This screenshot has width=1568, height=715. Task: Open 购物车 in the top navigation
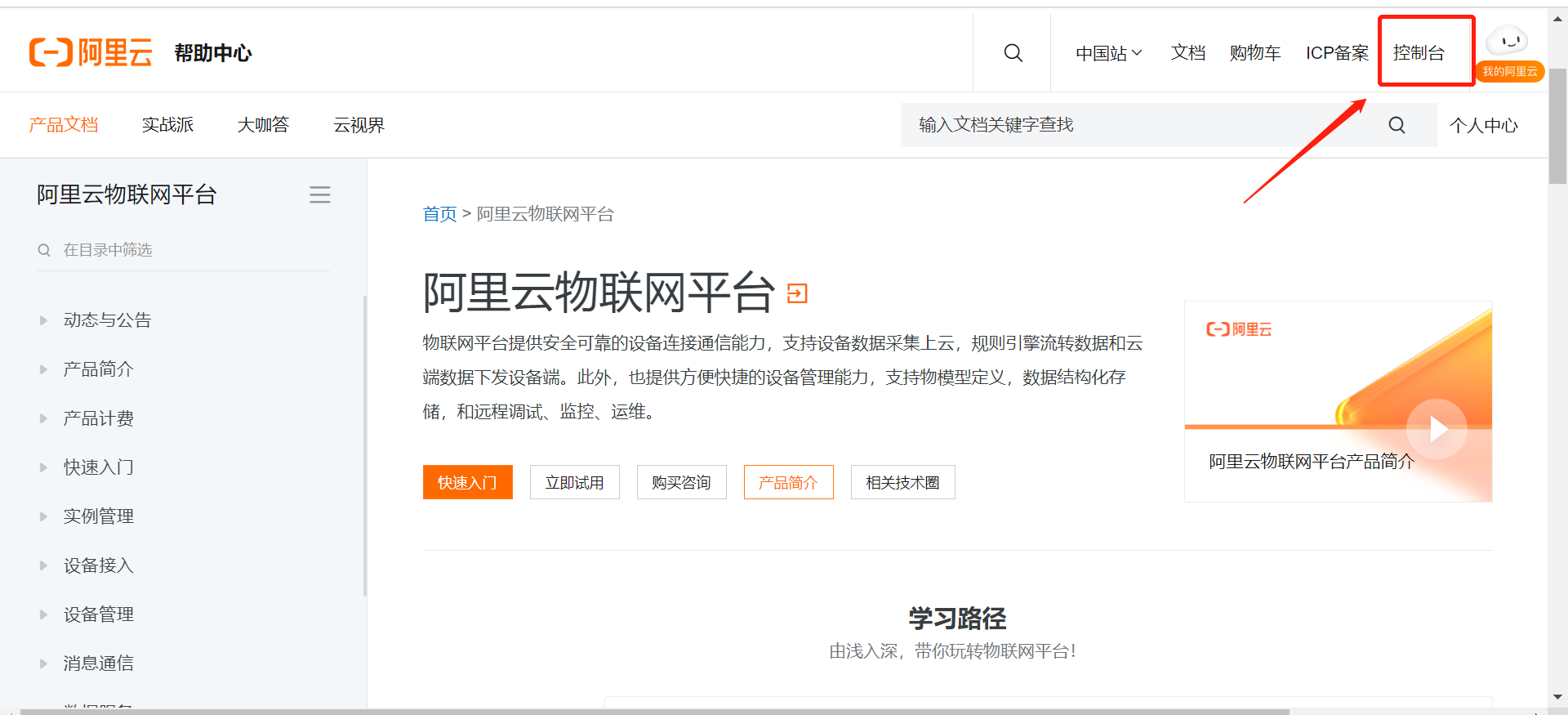[x=1255, y=53]
